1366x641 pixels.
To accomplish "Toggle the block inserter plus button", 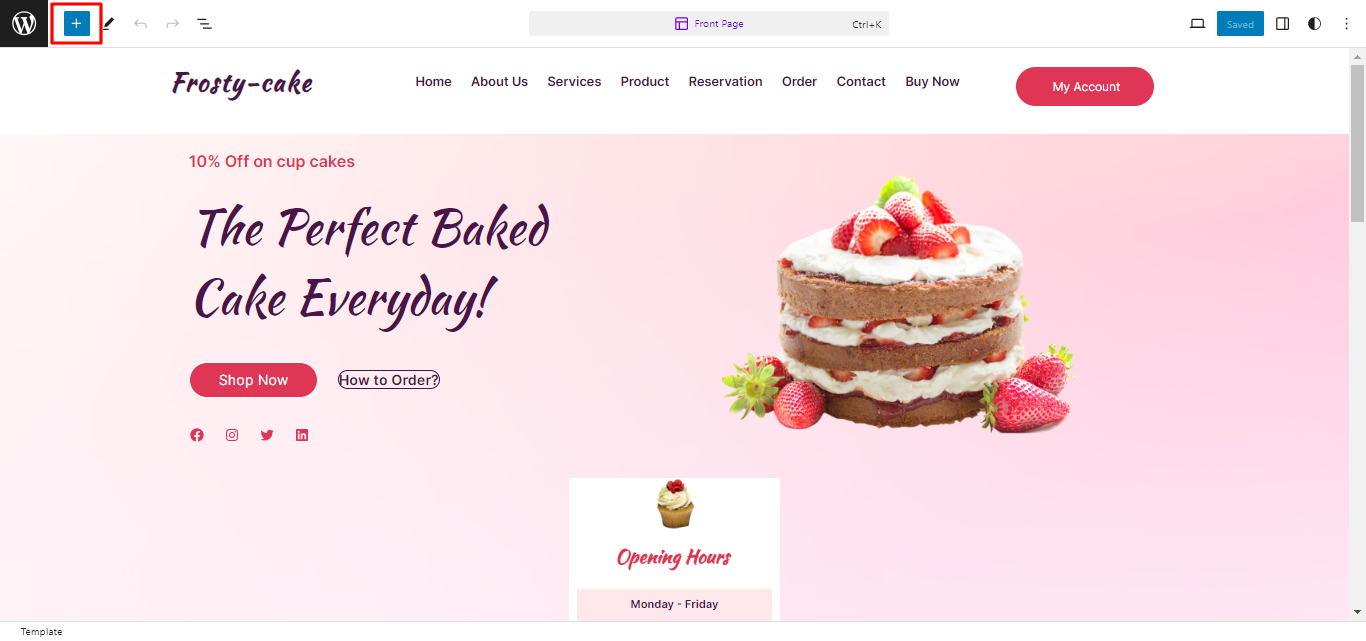I will [x=77, y=23].
